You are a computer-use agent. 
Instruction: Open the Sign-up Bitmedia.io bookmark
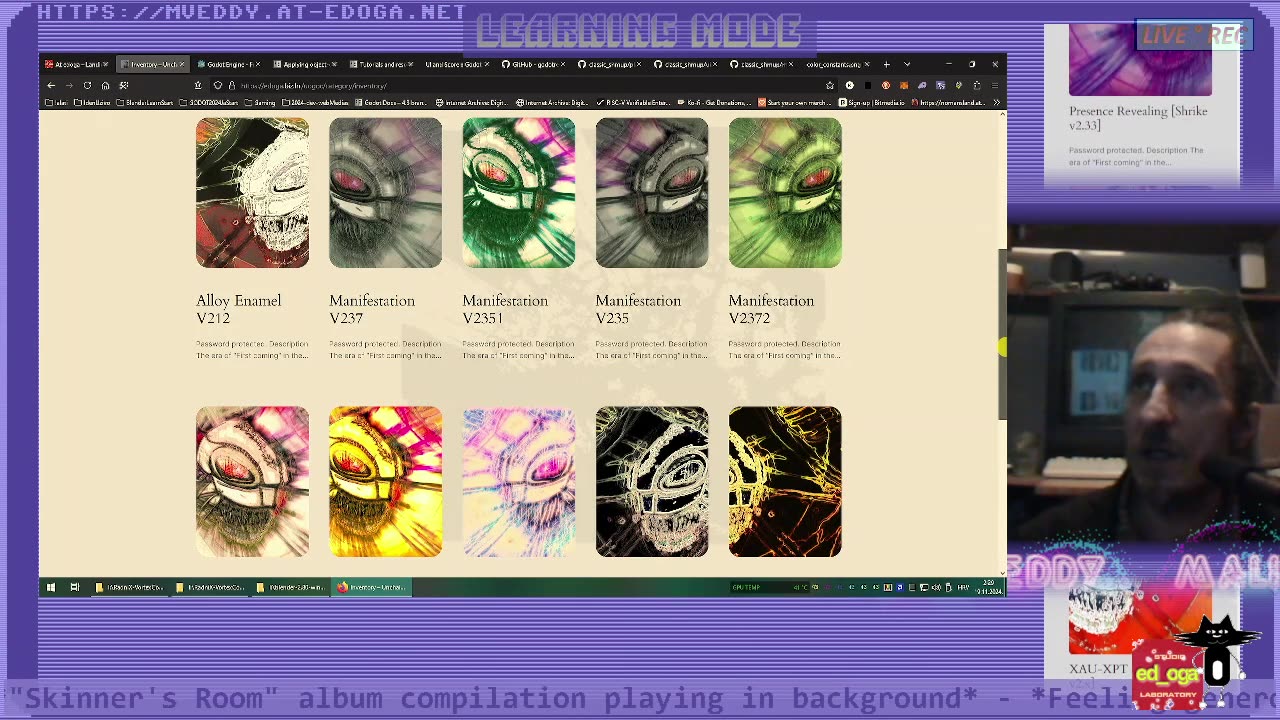tap(872, 102)
